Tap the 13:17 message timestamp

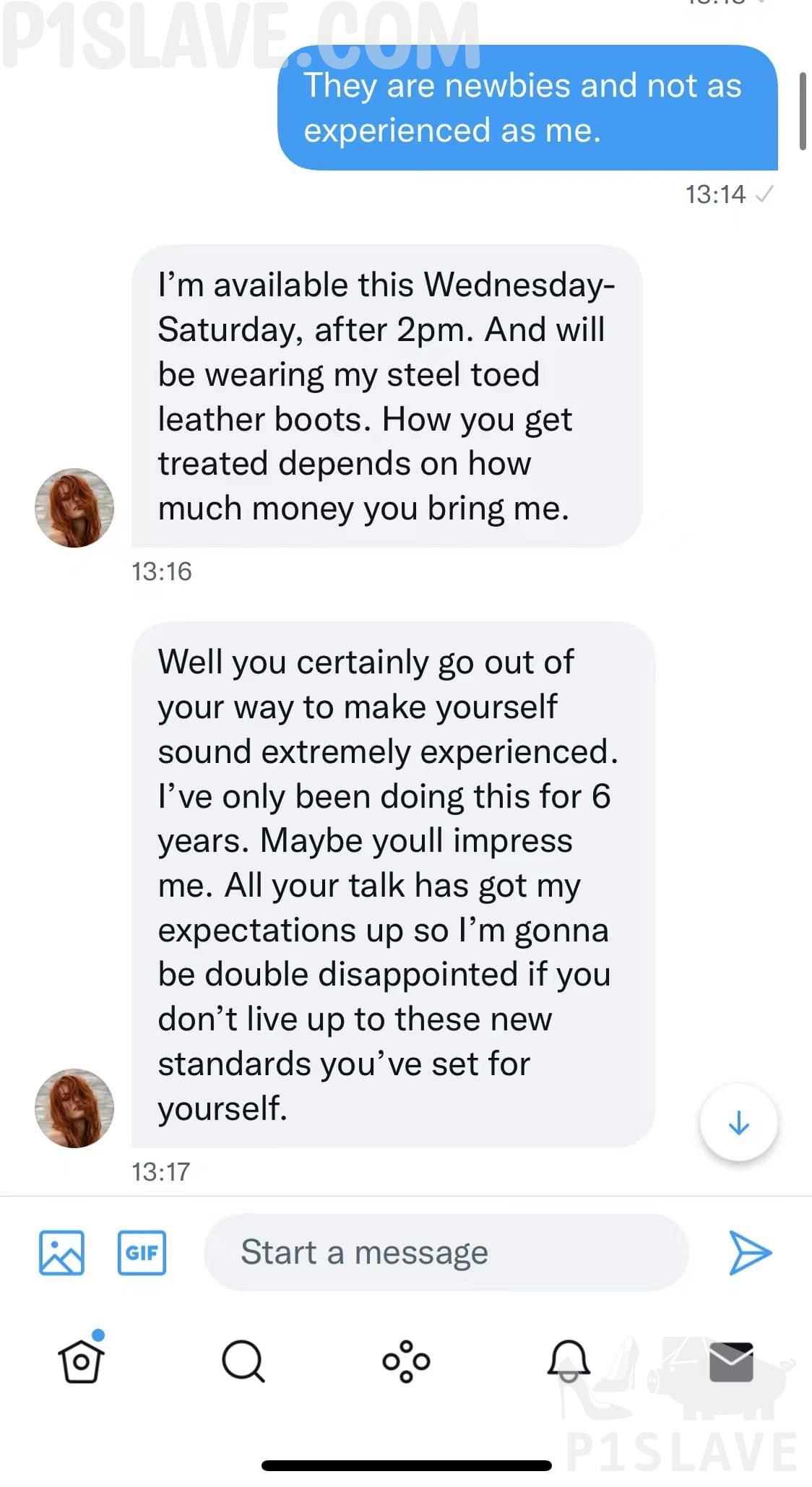pyautogui.click(x=160, y=1171)
